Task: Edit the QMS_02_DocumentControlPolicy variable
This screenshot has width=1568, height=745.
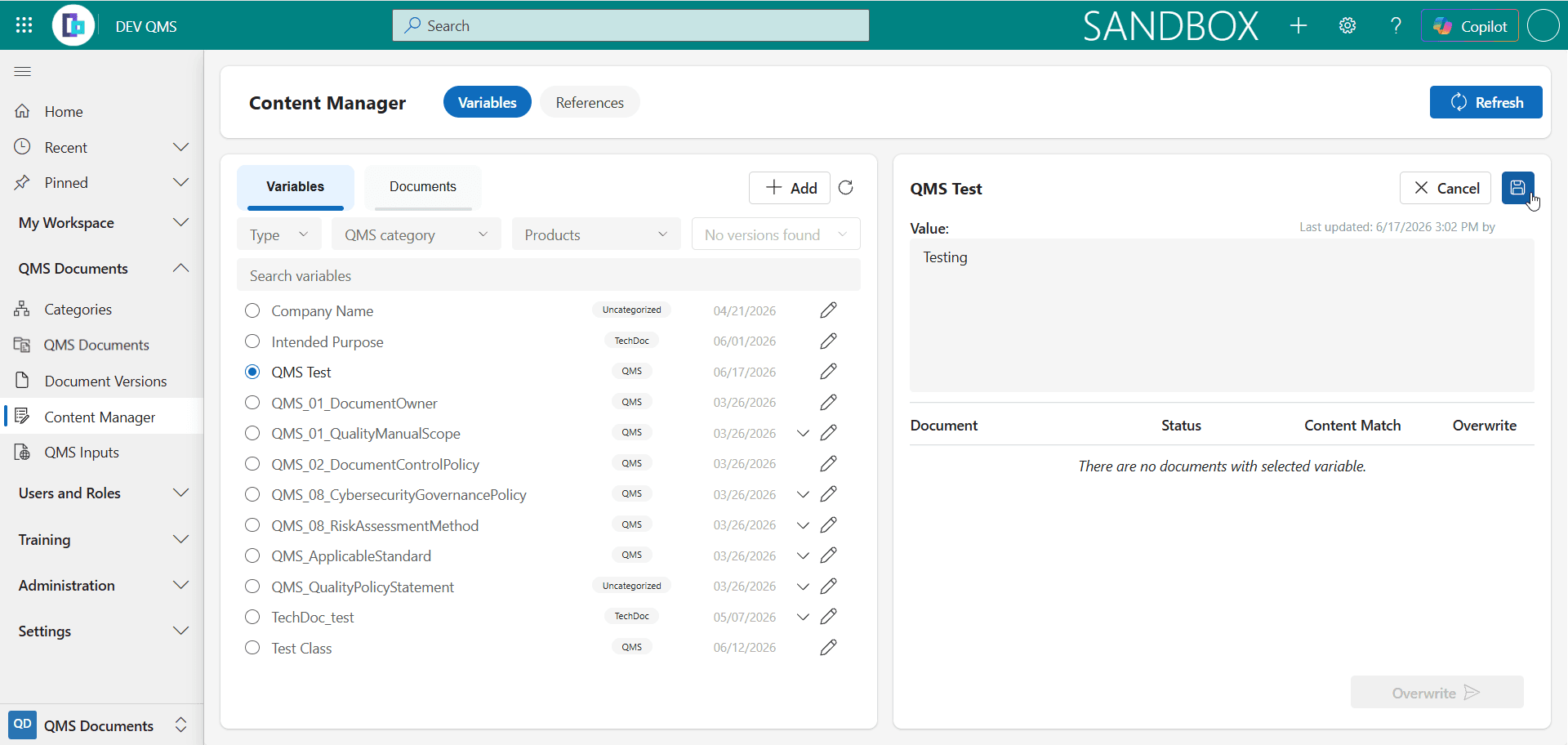Action: 828,463
